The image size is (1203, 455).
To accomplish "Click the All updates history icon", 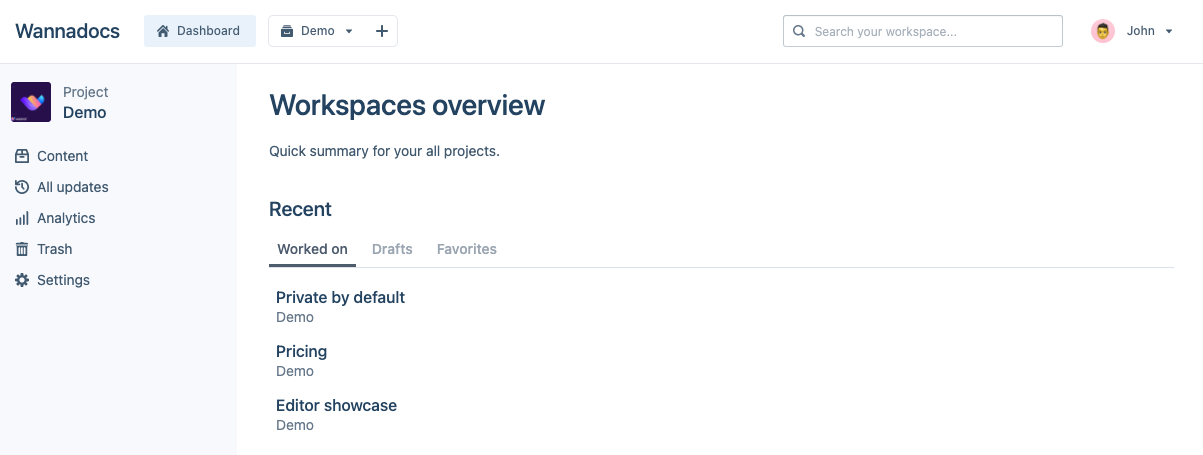I will click(22, 187).
